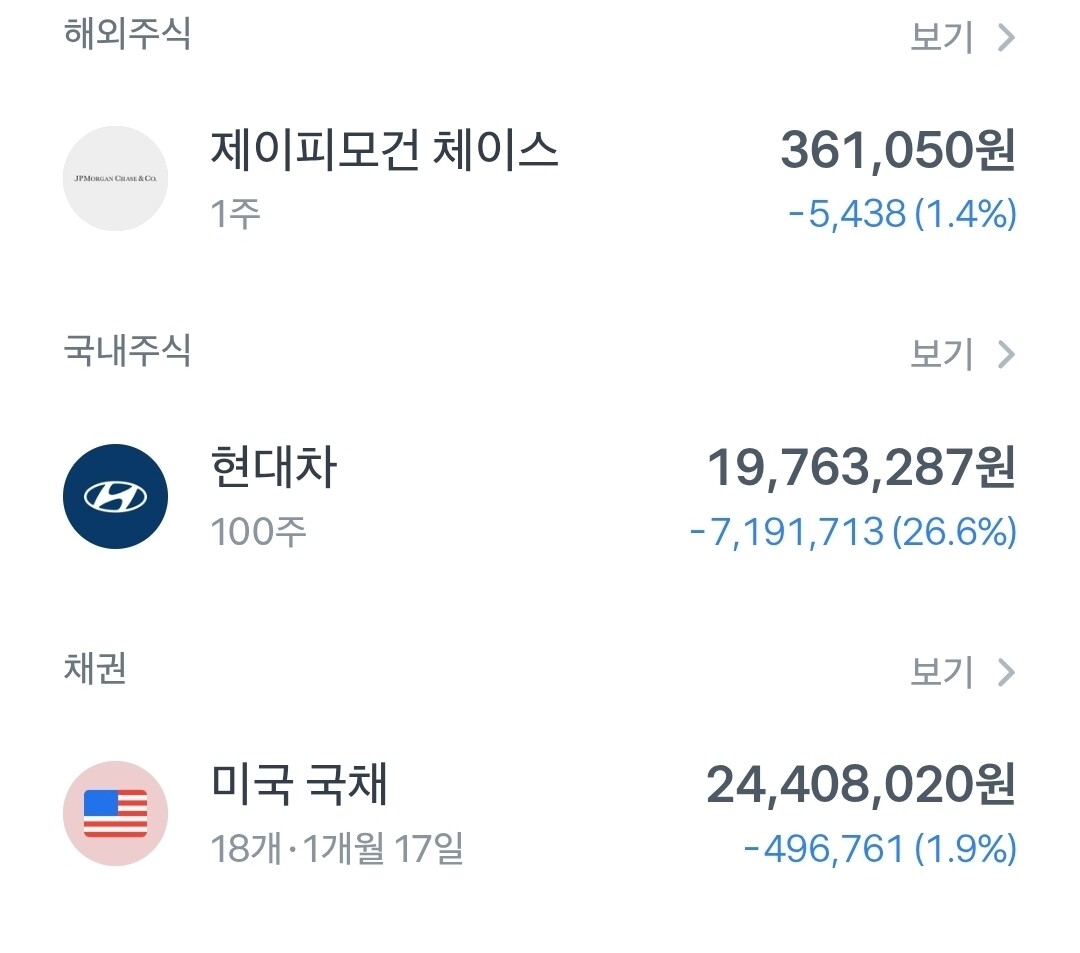Tap the 24,408,020원 valuation amount
Viewport: 1080px width, 953px height.
click(861, 785)
